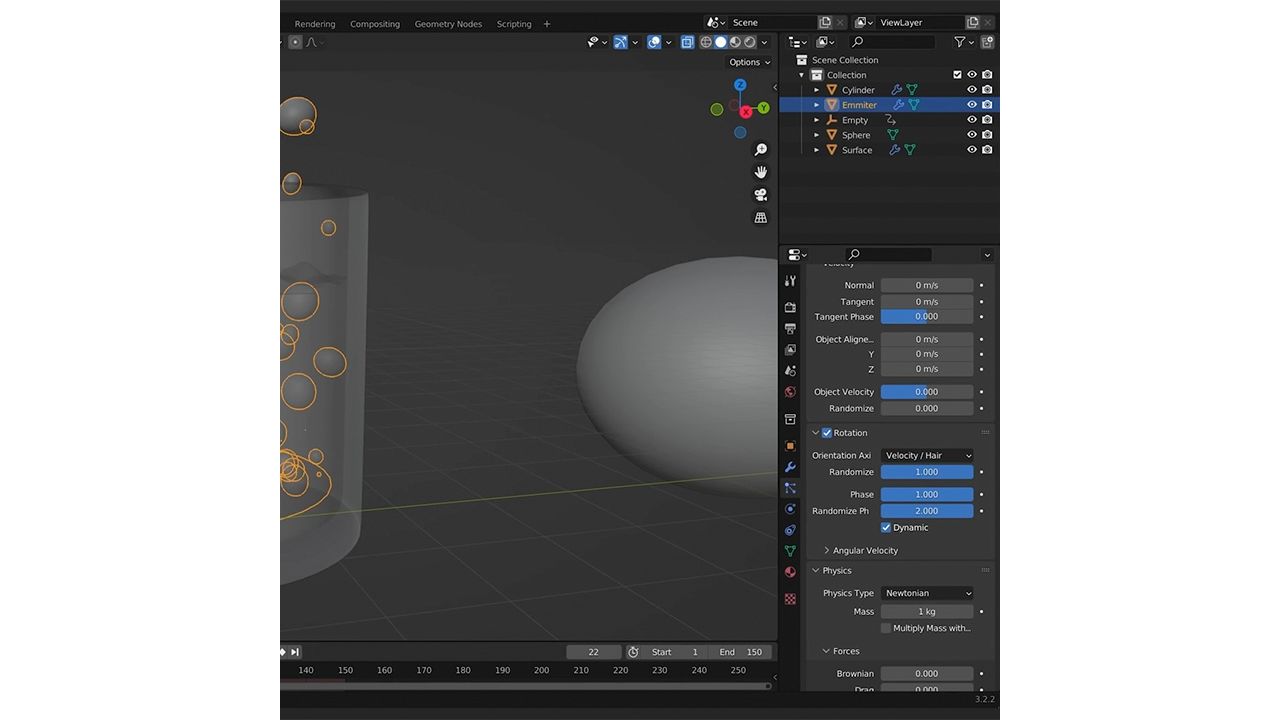
Task: Expand the Cylinder tree item
Action: pyautogui.click(x=816, y=90)
